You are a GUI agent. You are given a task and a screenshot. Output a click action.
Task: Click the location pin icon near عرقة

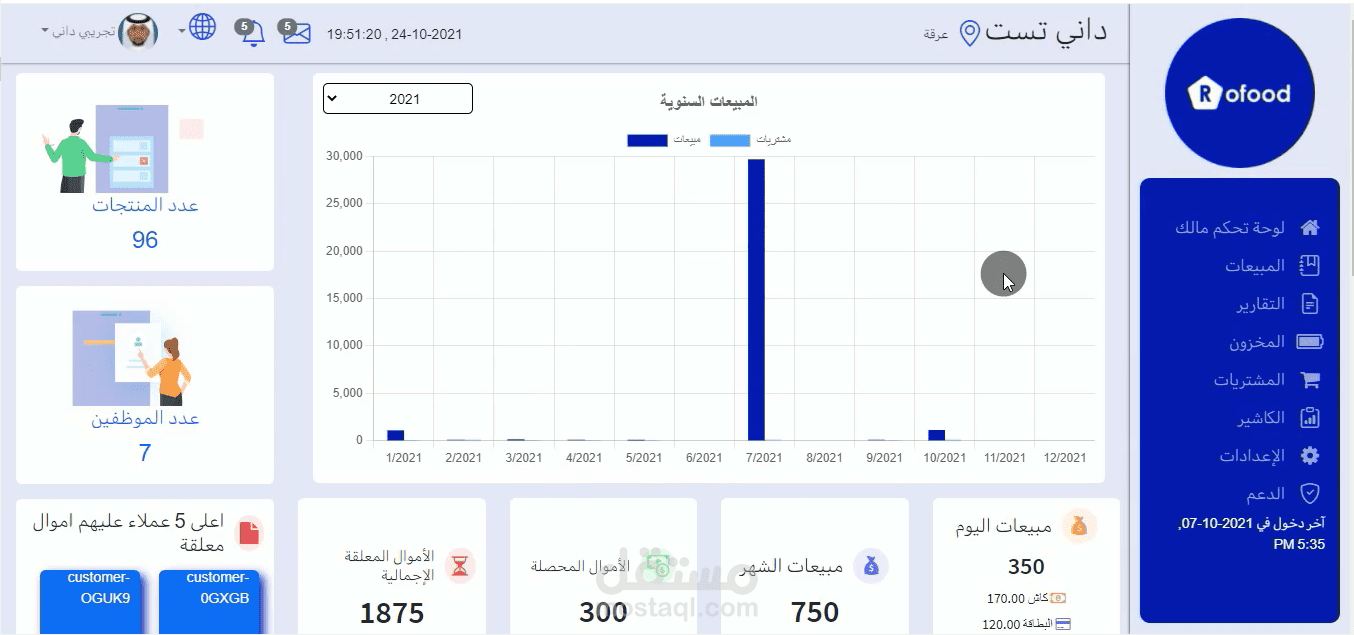[969, 34]
